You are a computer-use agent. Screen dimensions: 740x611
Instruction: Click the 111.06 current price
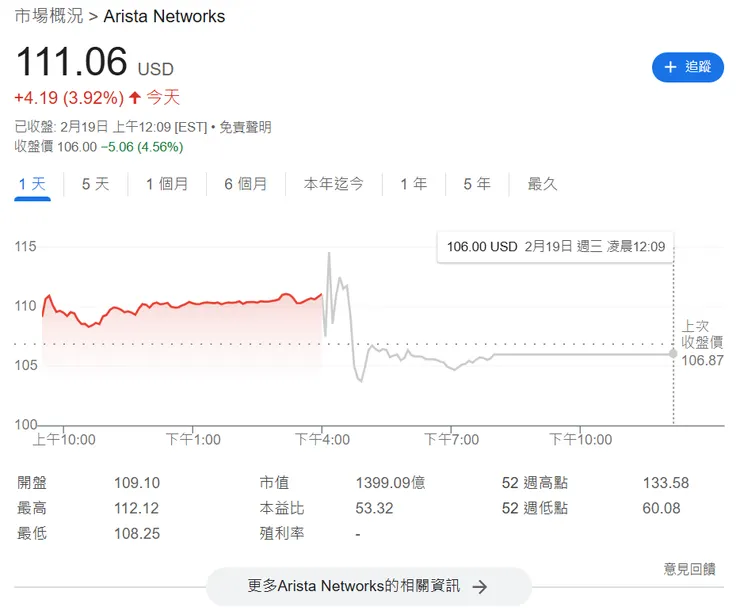[71, 61]
